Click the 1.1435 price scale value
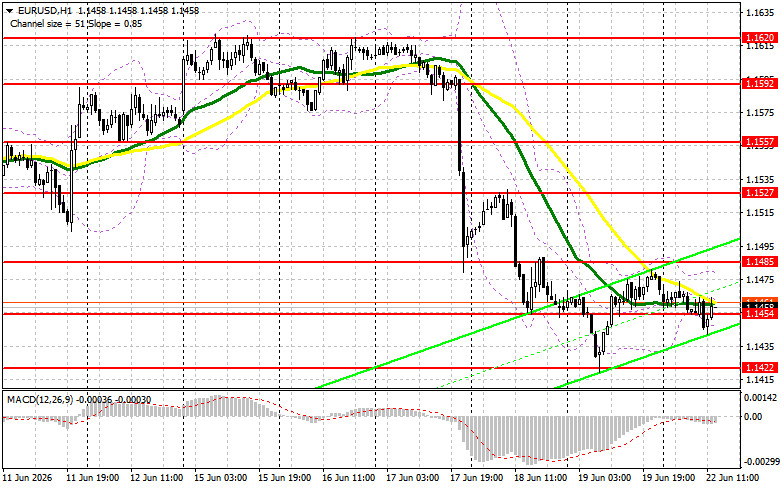781x489 pixels. pyautogui.click(x=761, y=347)
